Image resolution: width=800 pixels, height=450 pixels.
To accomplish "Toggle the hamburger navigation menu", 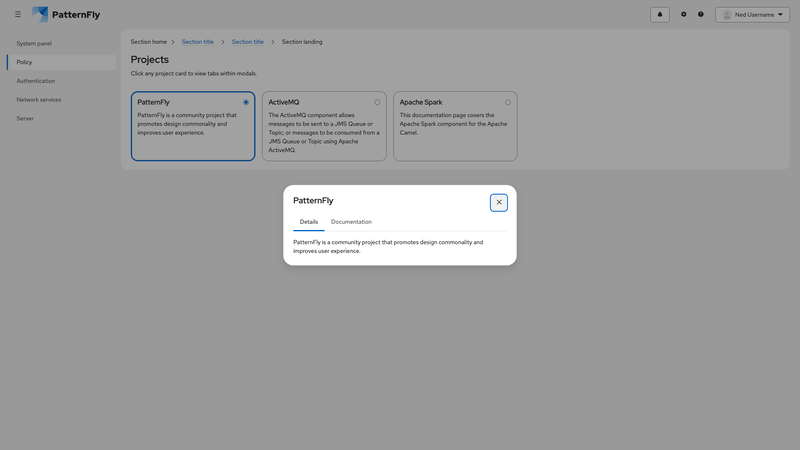I will coord(18,14).
